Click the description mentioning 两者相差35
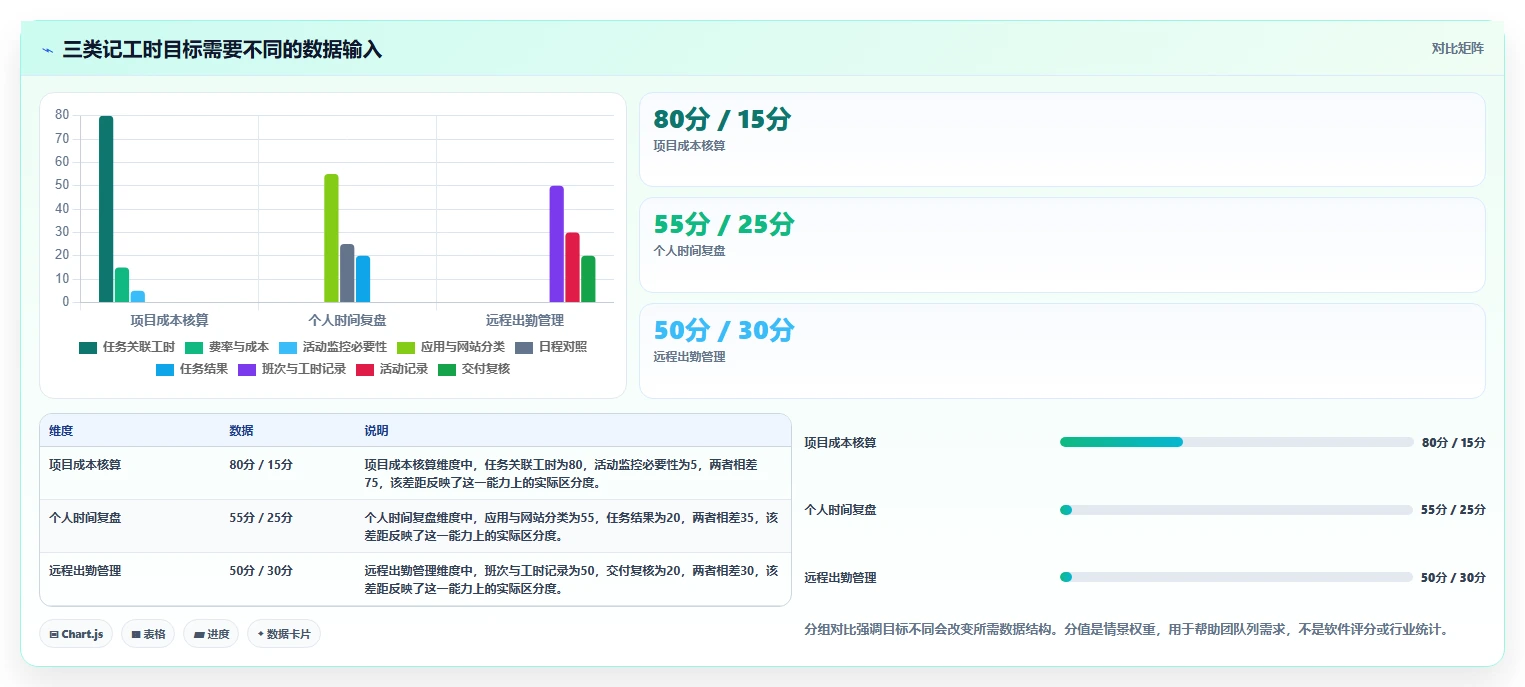Viewport: 1525px width, 687px height. pyautogui.click(x=571, y=527)
